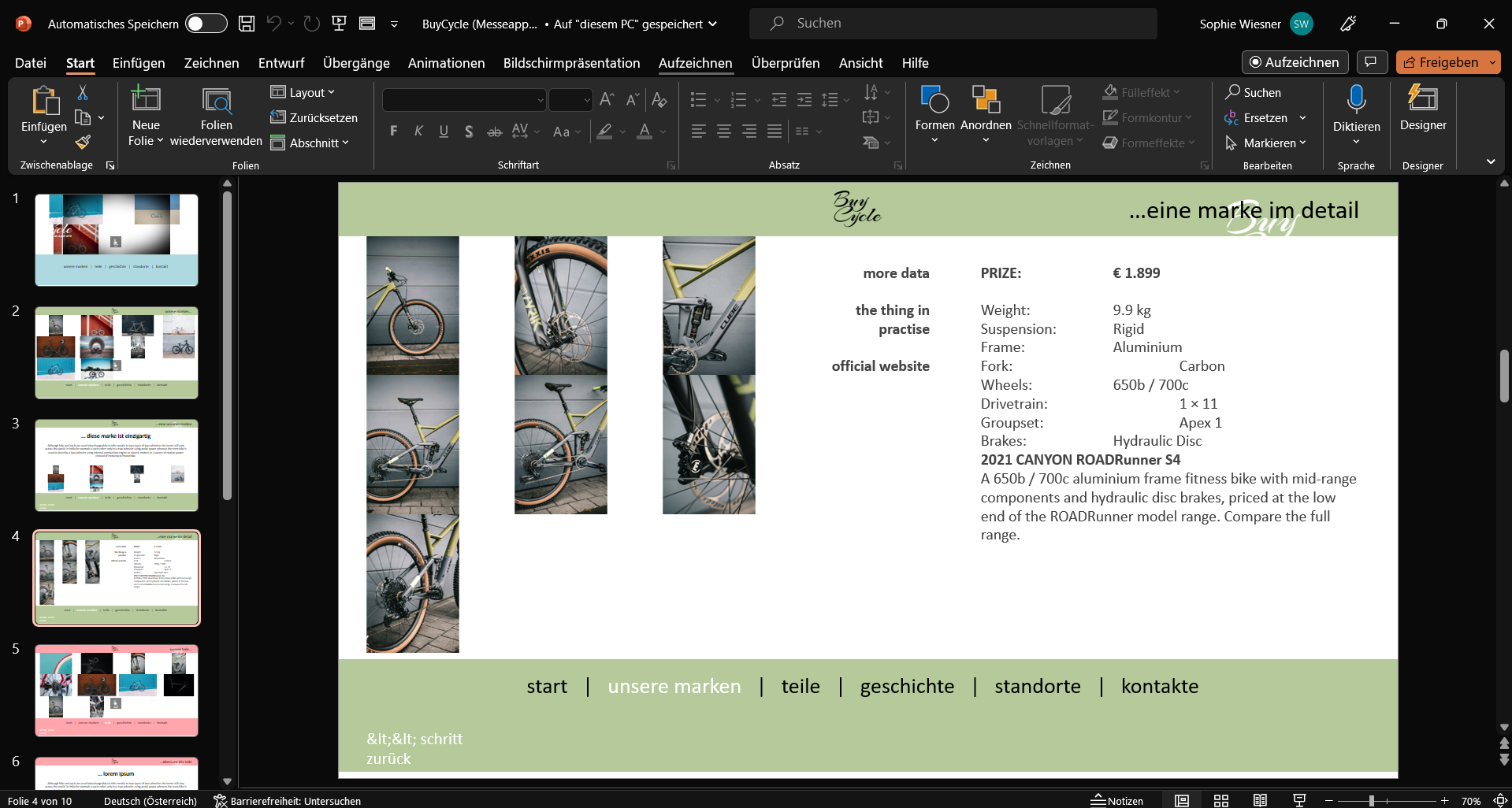Apply text shadow with the S icon
This screenshot has height=808, width=1512.
click(x=469, y=132)
